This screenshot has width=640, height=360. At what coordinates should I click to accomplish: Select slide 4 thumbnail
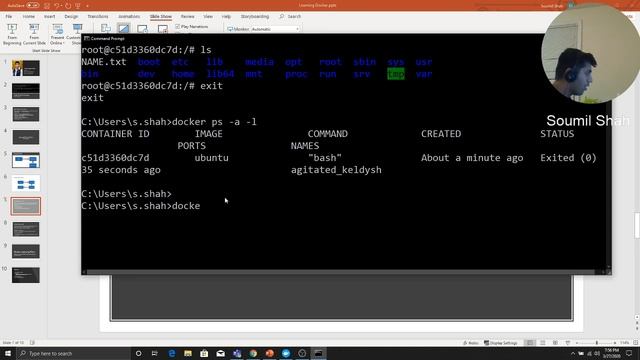(x=26, y=137)
